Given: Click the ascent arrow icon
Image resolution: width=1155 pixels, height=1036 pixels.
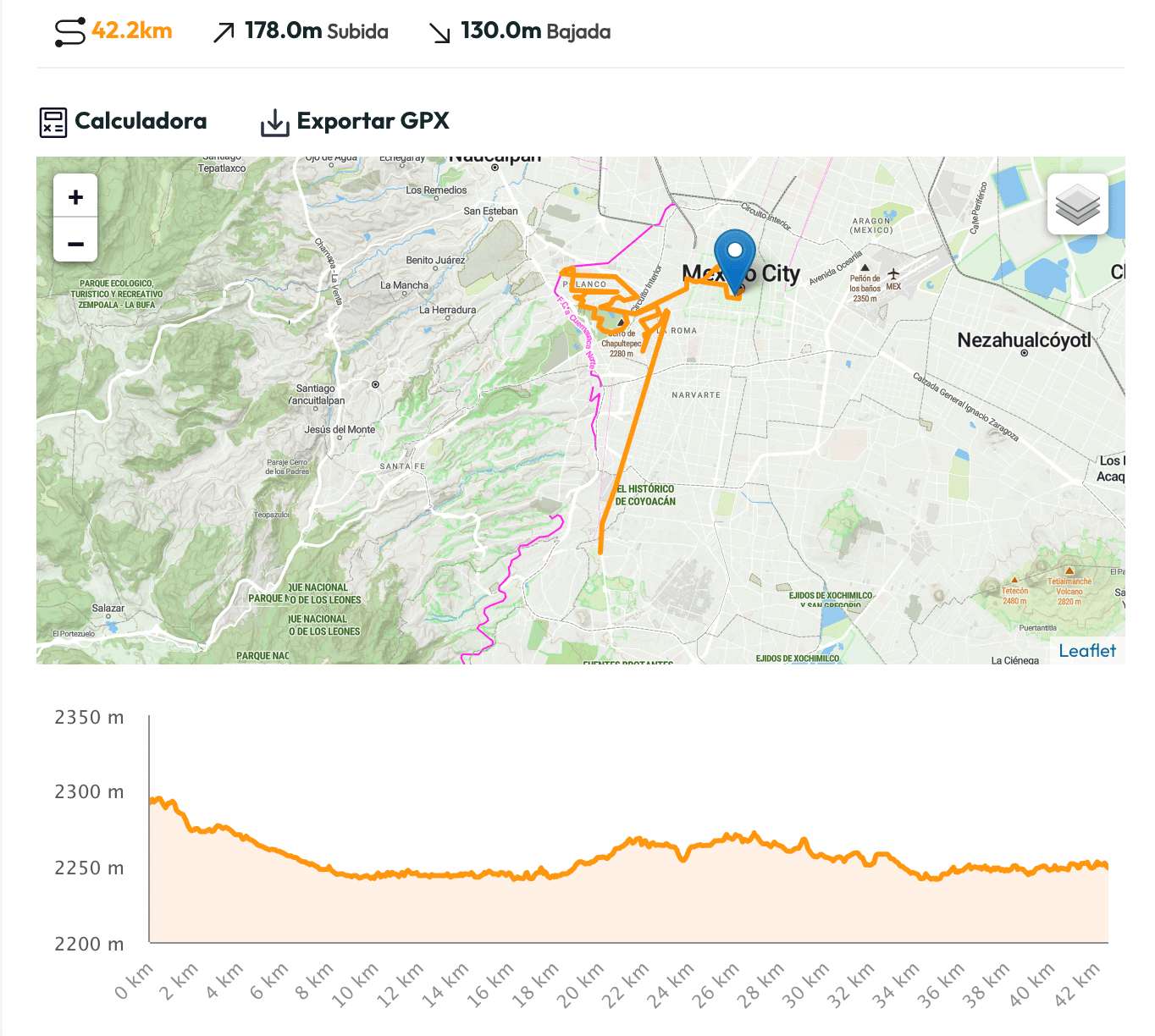Looking at the screenshot, I should (224, 33).
